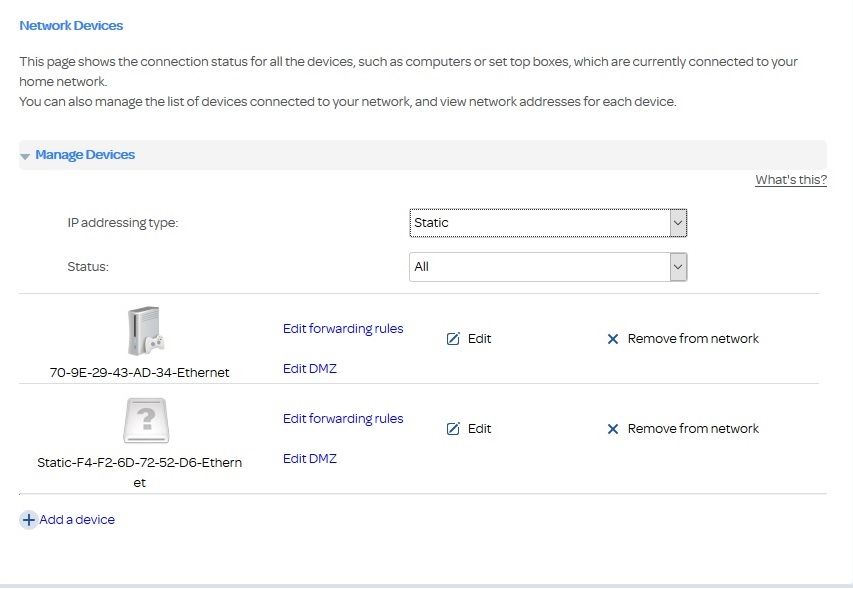Click the Network Devices page heading
Viewport: 853px width, 589px height.
pyautogui.click(x=71, y=25)
